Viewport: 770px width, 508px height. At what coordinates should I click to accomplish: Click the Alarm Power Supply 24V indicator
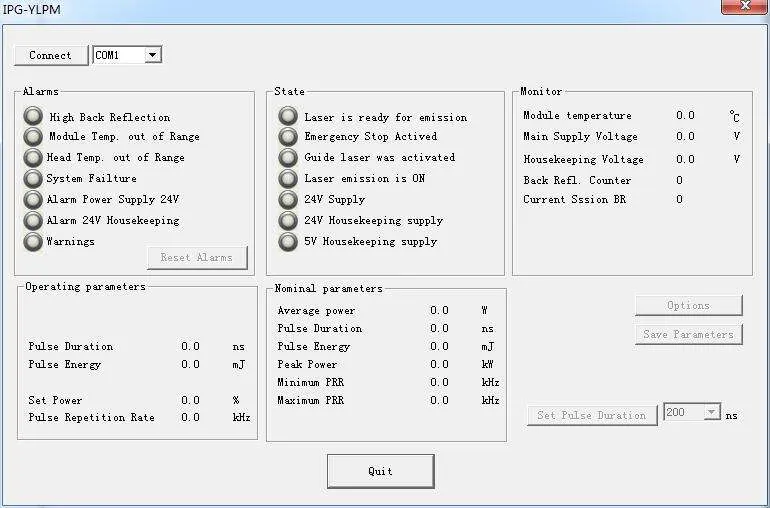pos(33,199)
